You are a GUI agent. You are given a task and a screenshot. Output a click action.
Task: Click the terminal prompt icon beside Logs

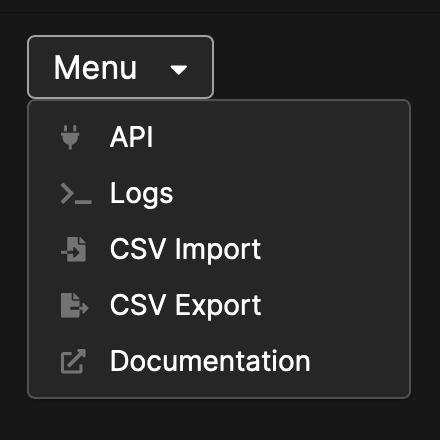point(76,193)
